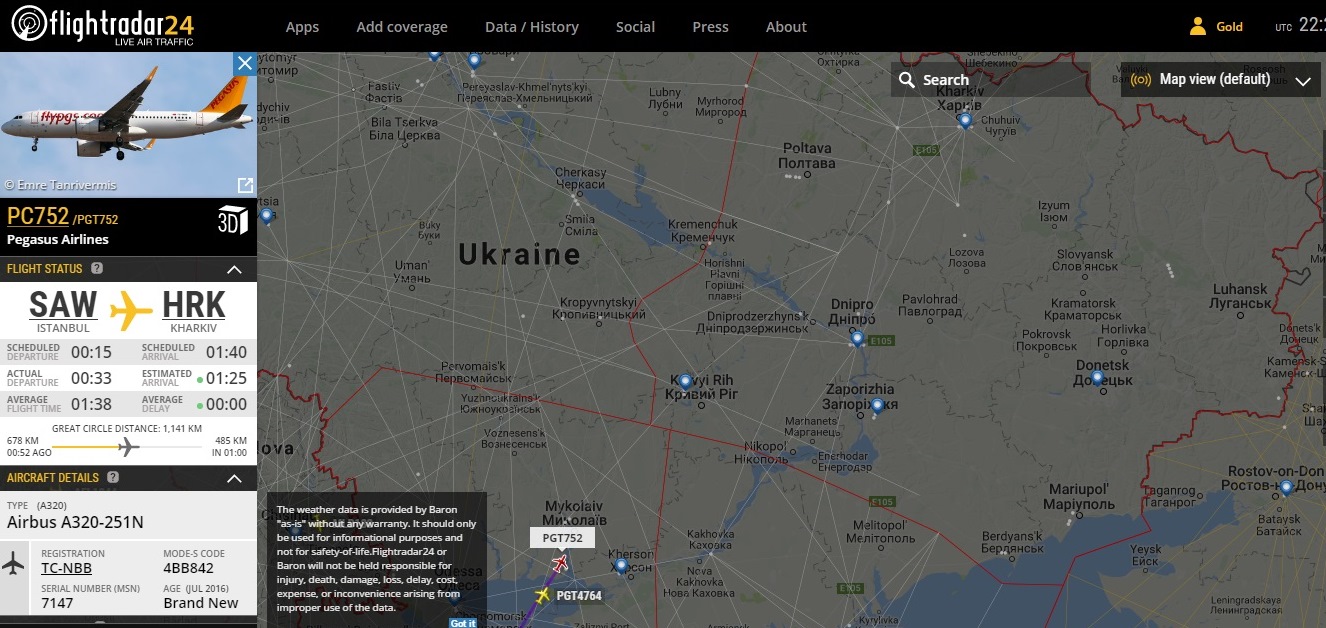Open the TC-NBB registration link
This screenshot has height=628, width=1326.
tap(66, 569)
